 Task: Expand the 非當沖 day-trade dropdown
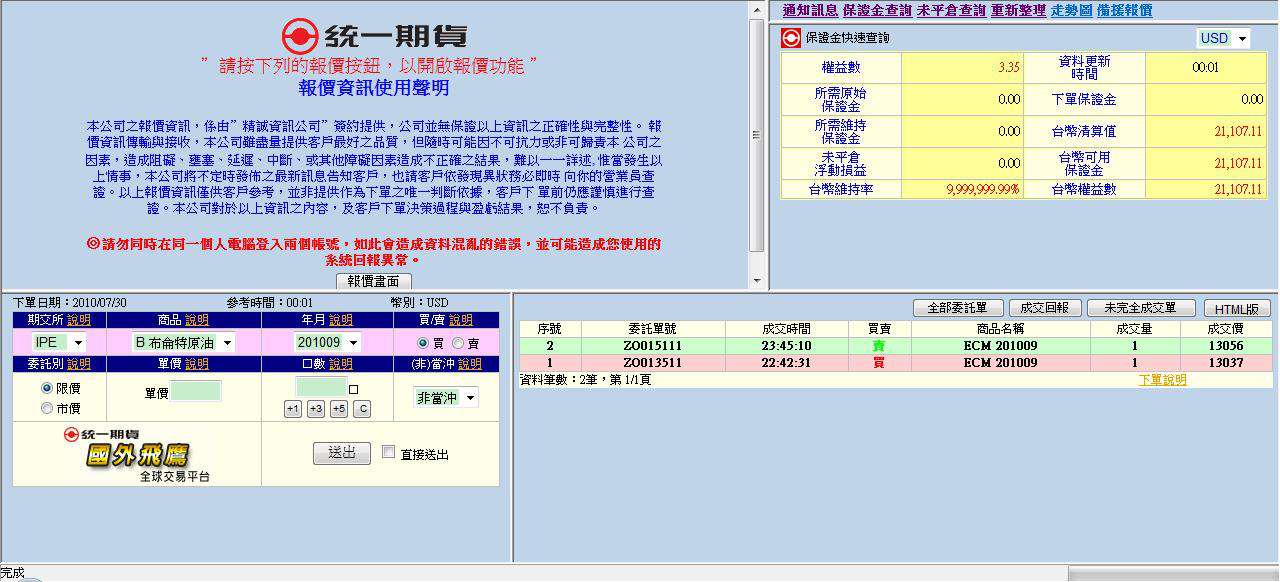click(x=446, y=397)
